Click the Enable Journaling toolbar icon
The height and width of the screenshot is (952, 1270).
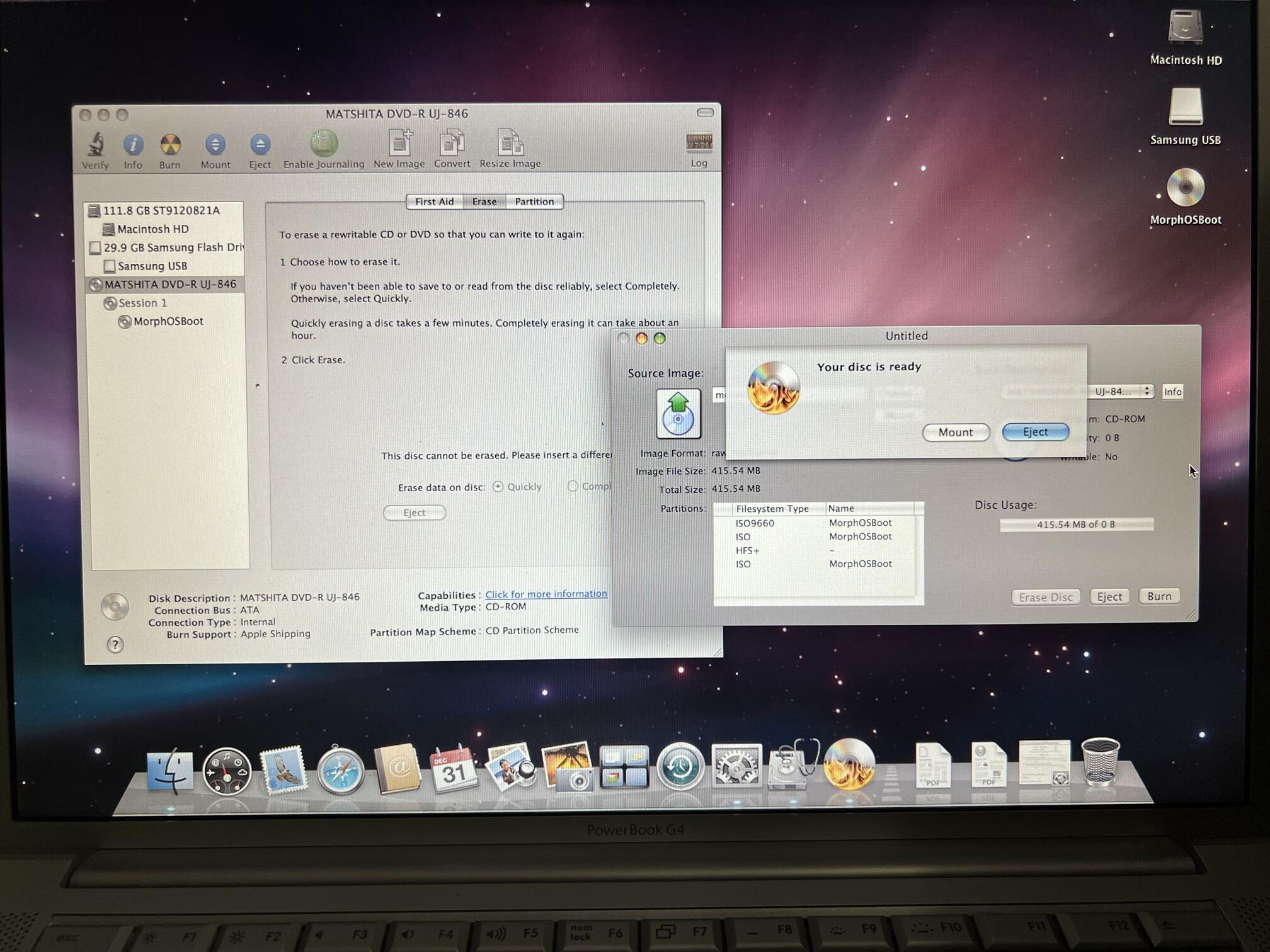pyautogui.click(x=324, y=144)
